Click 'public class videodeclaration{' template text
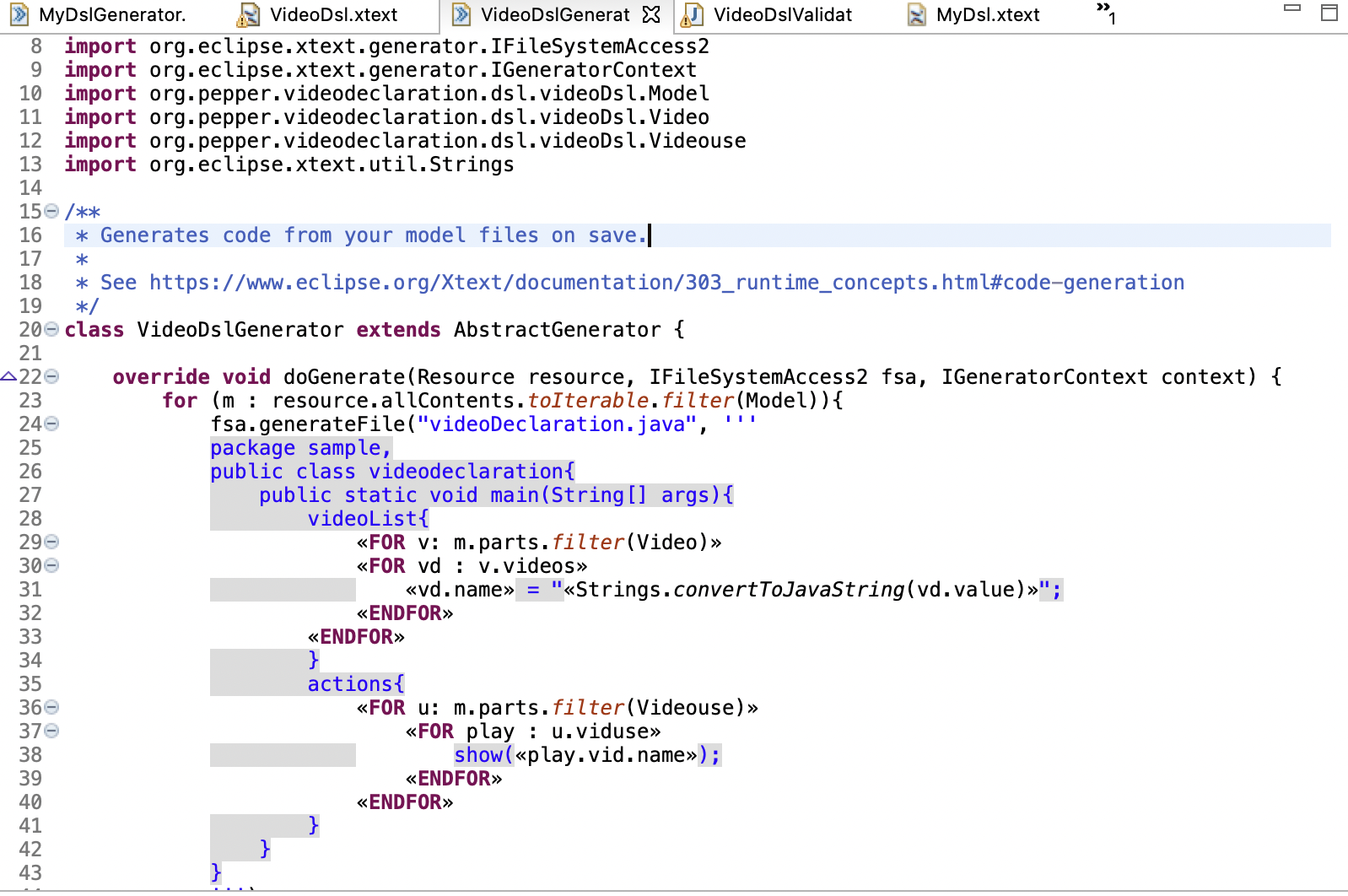This screenshot has width=1348, height=896. click(393, 472)
